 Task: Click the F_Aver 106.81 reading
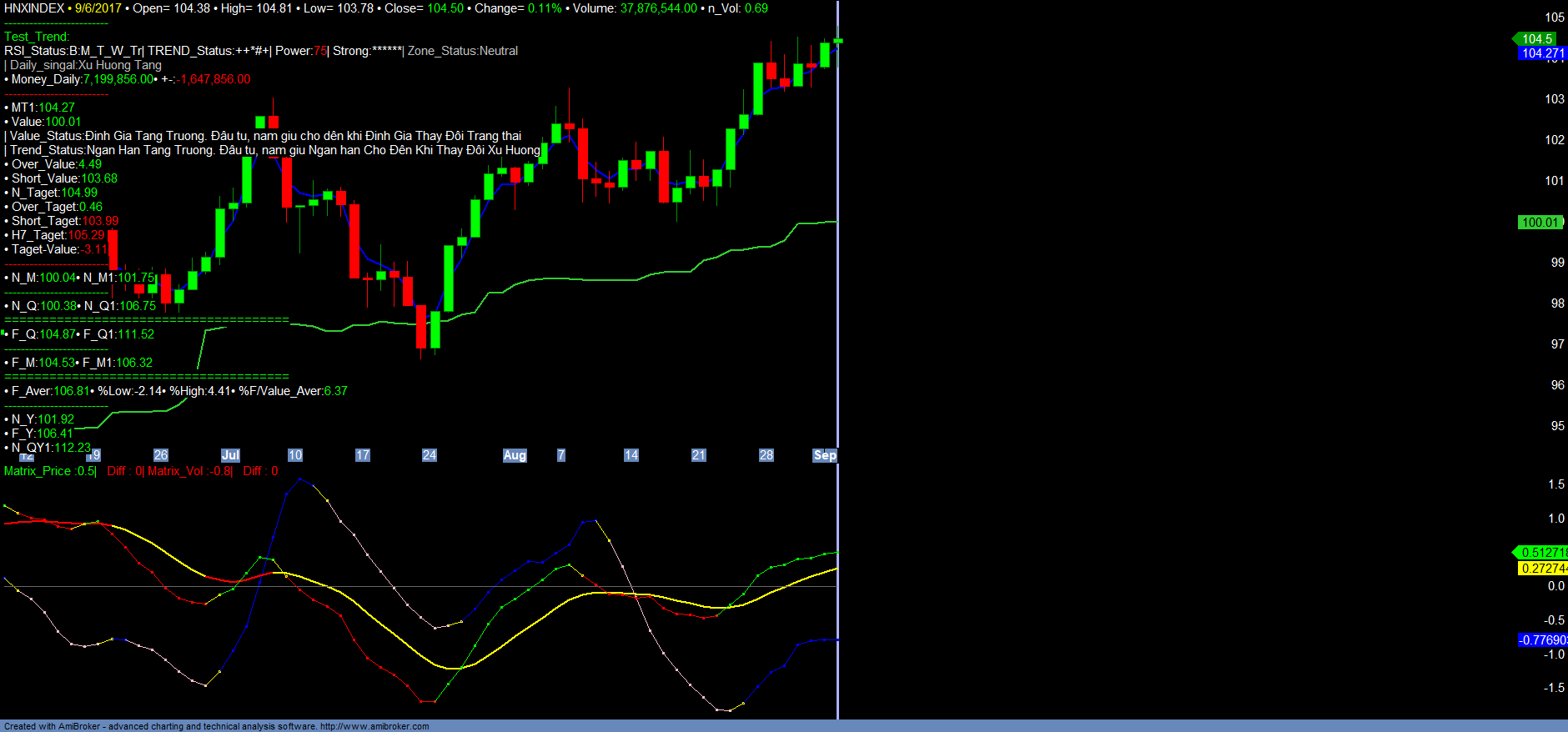pos(71,391)
